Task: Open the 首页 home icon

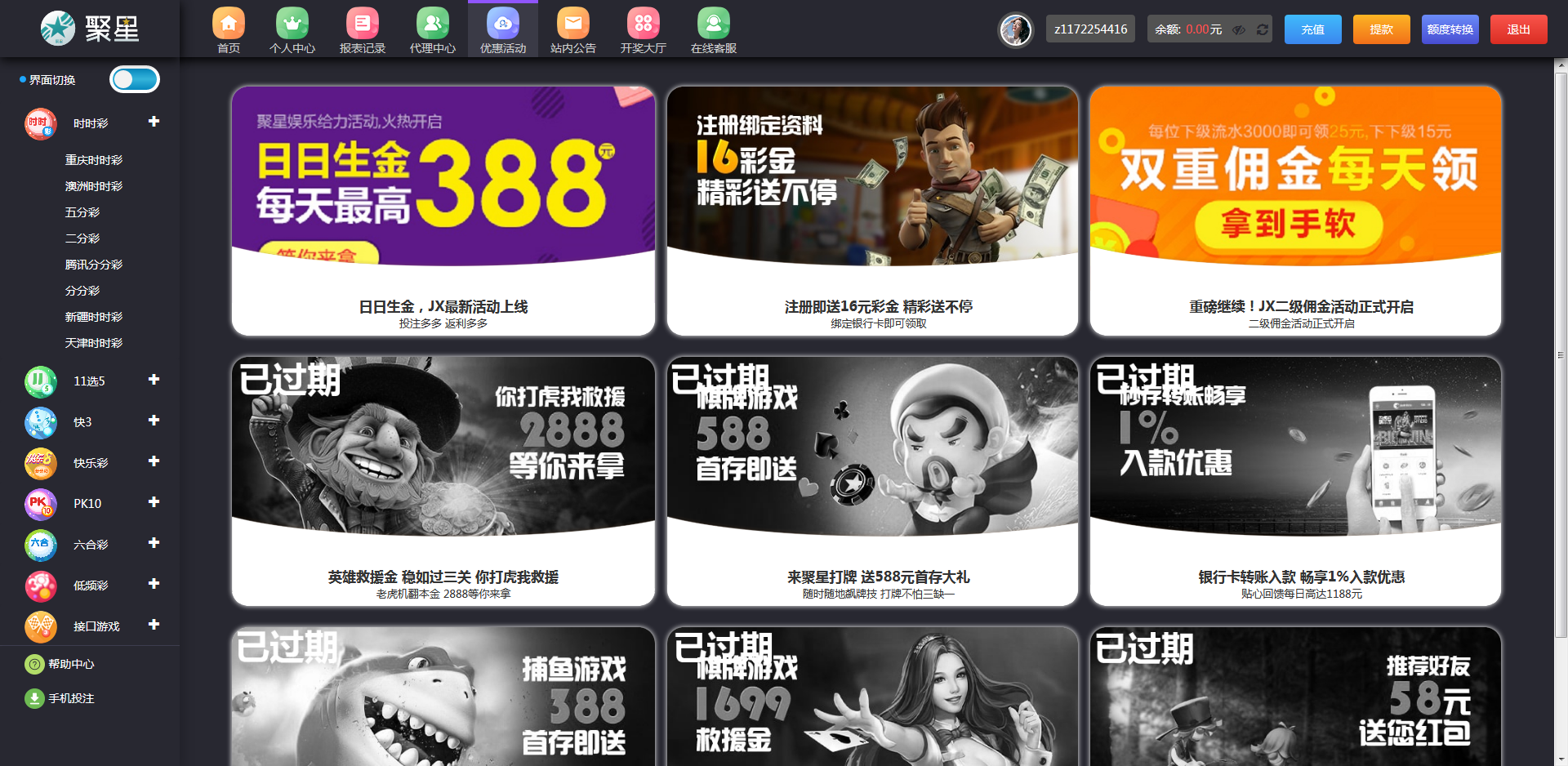Action: [229, 24]
